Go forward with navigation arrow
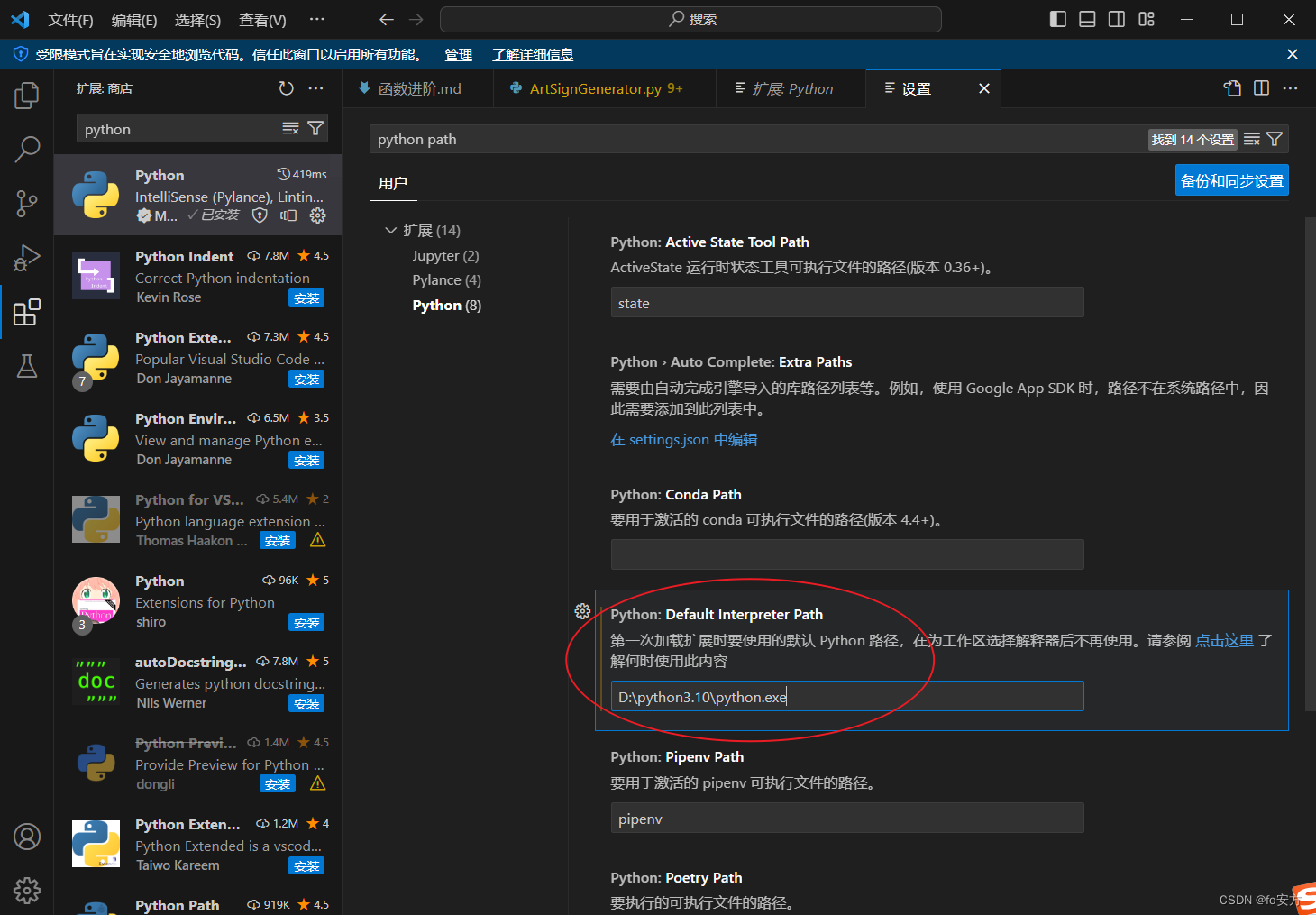This screenshot has width=1316, height=915. tap(416, 19)
